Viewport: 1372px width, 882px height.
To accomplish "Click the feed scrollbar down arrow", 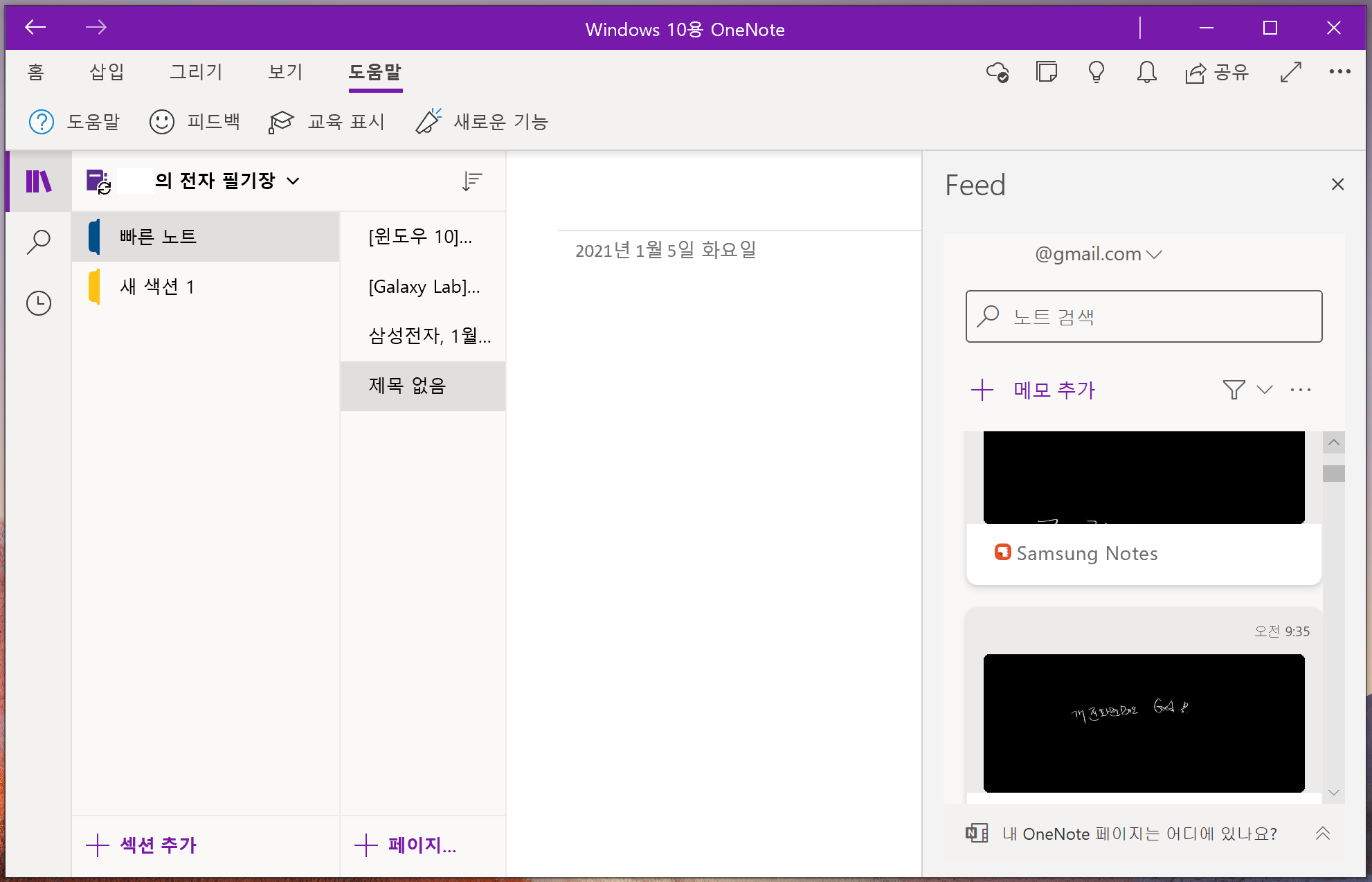I will 1333,793.
